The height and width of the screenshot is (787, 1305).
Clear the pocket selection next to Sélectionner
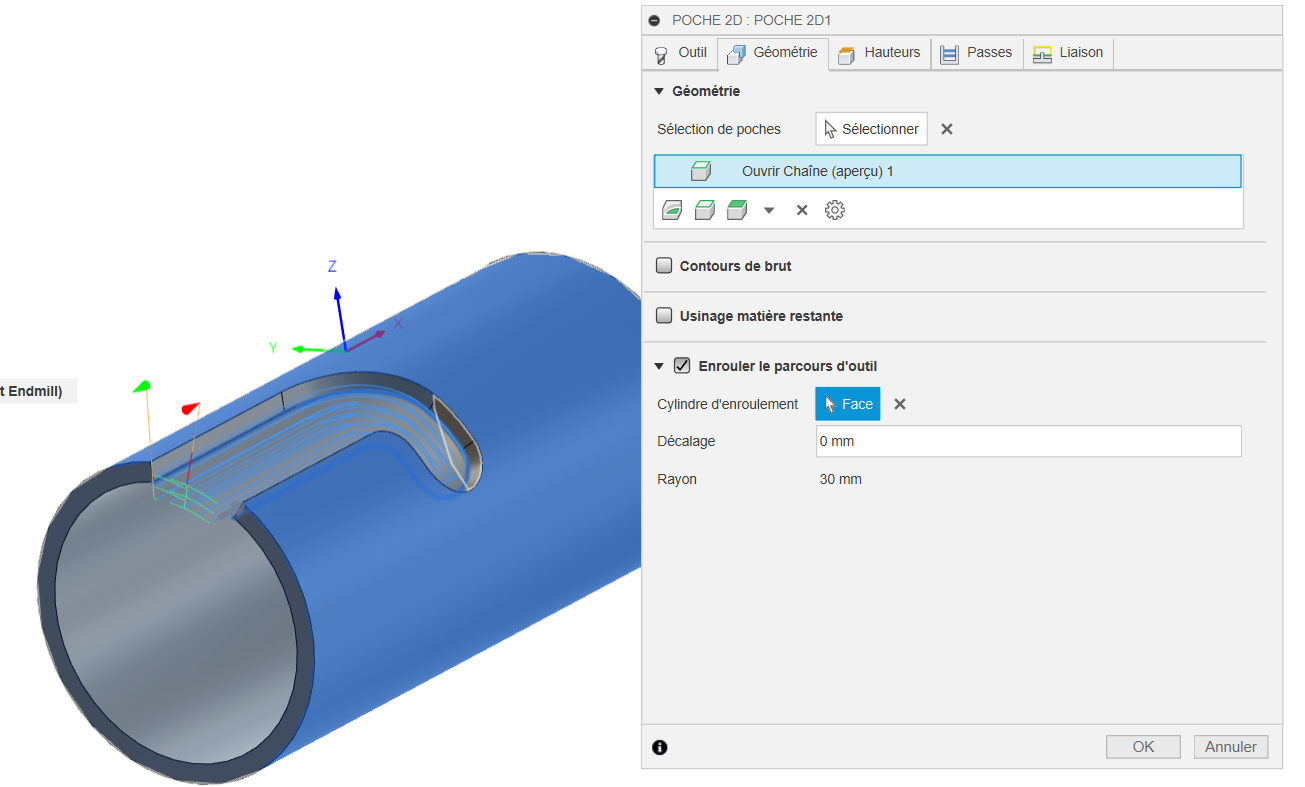[x=947, y=129]
